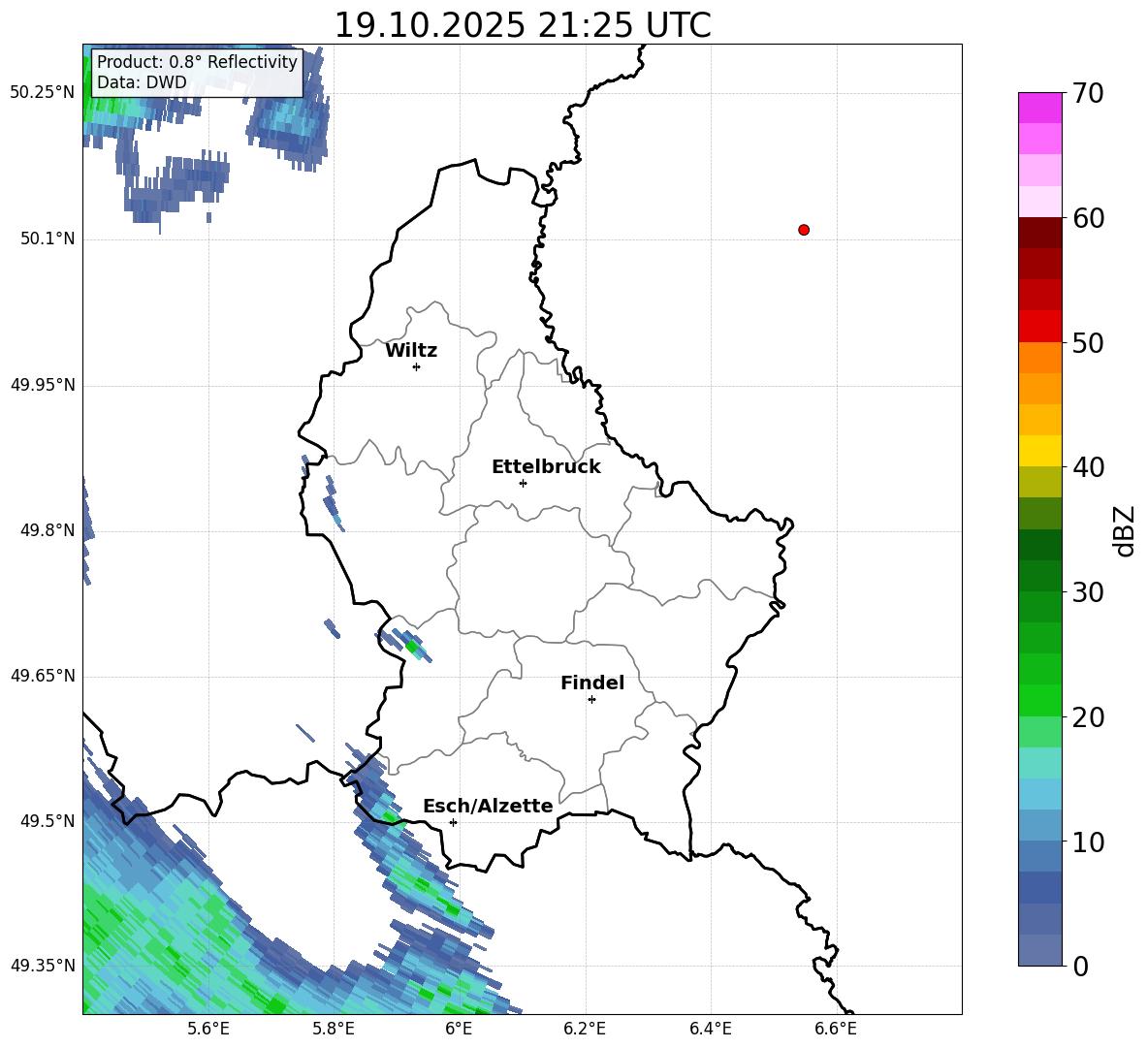Click the Ettelbruck city label
The width and height of the screenshot is (1148, 1048).
pos(546,467)
